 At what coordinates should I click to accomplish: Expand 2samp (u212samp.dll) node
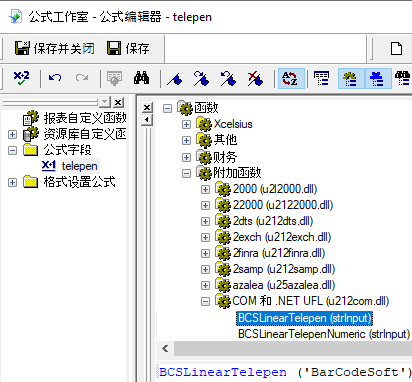pos(205,269)
